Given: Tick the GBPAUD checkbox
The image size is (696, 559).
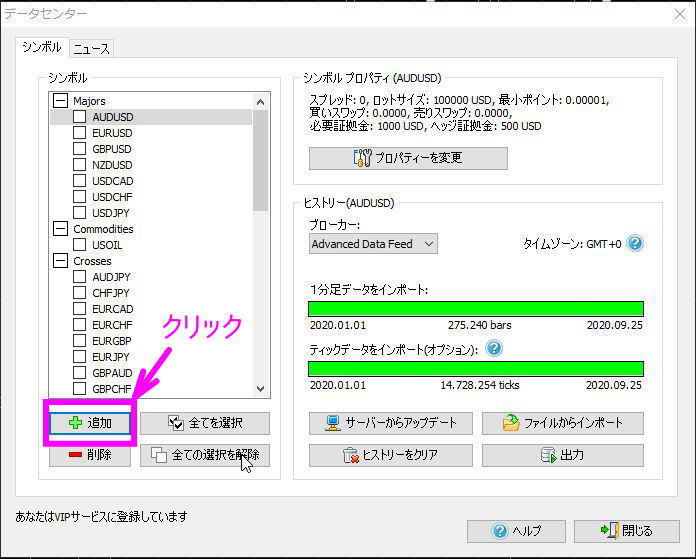Looking at the screenshot, I should (x=79, y=373).
